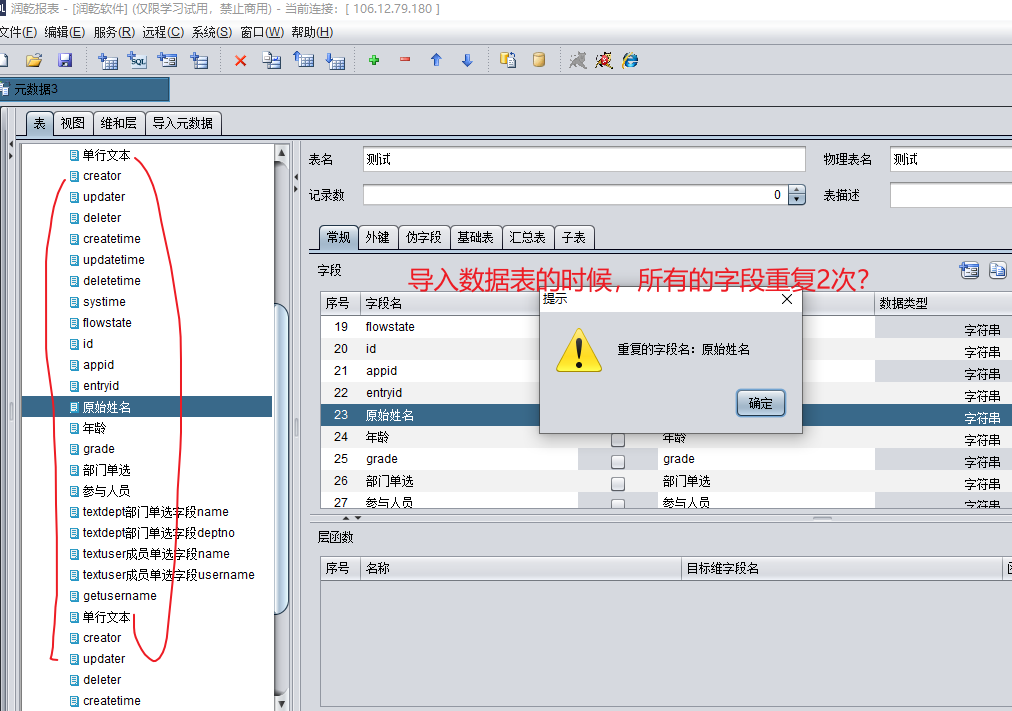The image size is (1012, 711).
Task: Click the table icon with an up arrow
Action: [303, 61]
